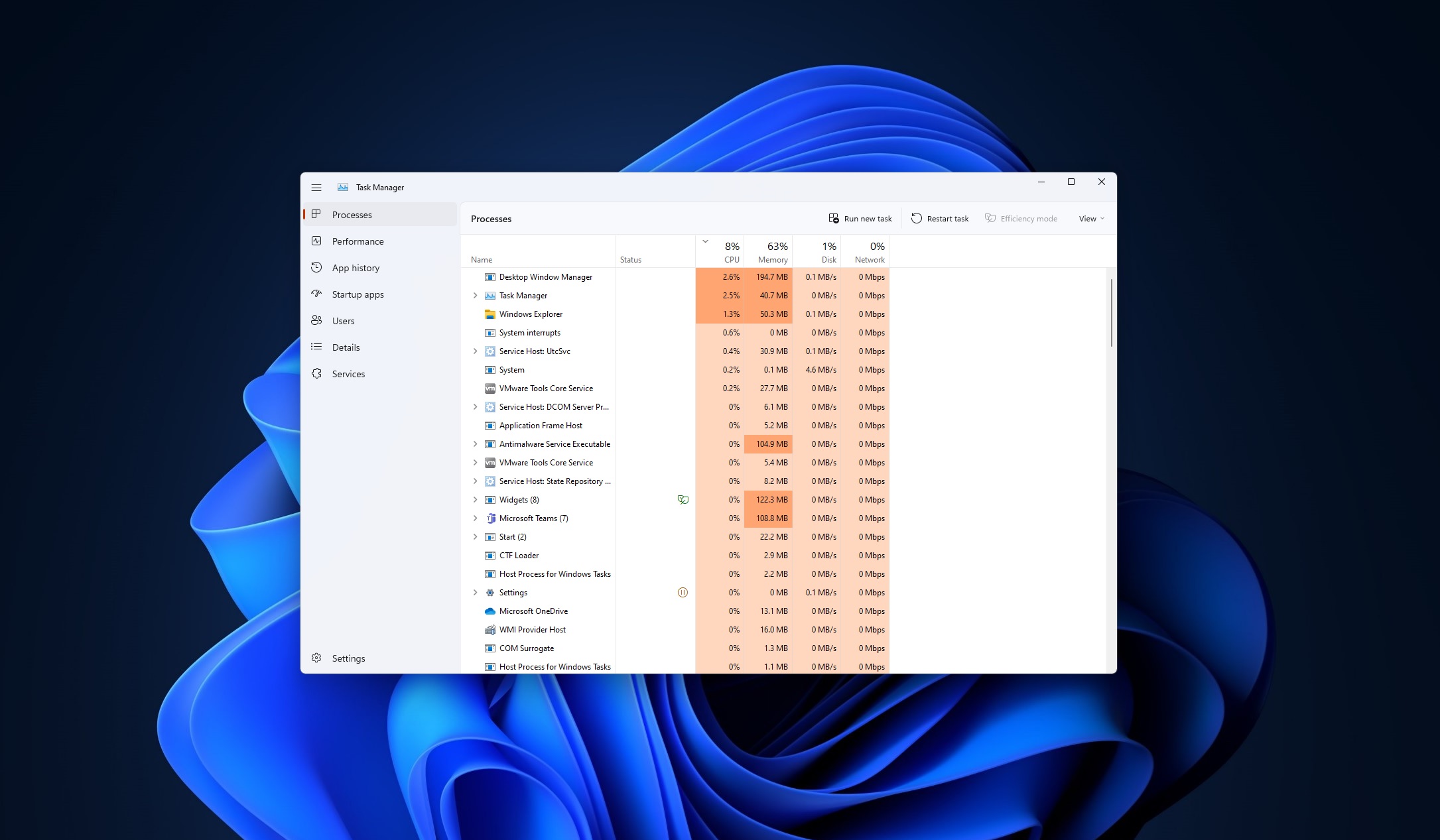The height and width of the screenshot is (840, 1440).
Task: Expand the VMware Tools Core Service group
Action: (x=474, y=462)
